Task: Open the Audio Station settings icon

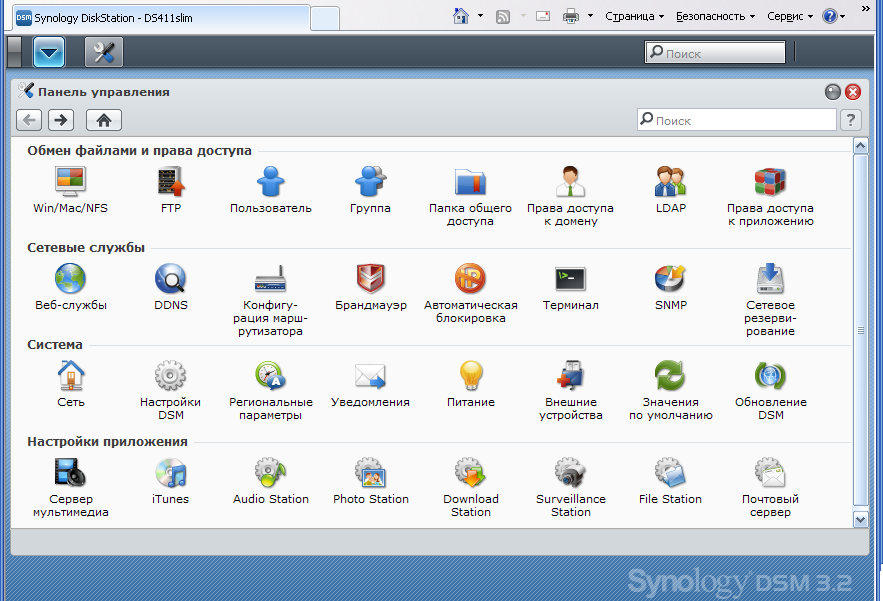Action: [x=271, y=472]
